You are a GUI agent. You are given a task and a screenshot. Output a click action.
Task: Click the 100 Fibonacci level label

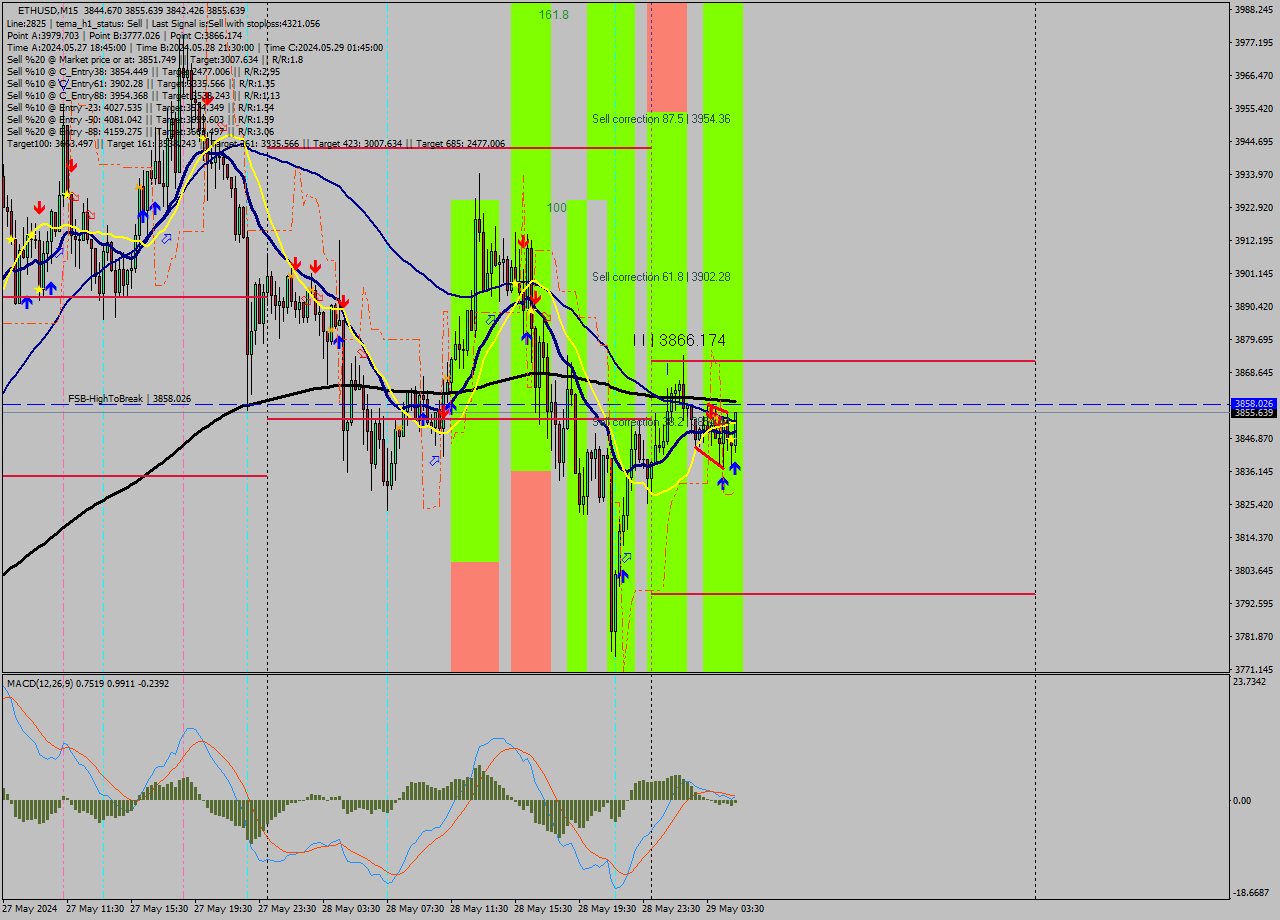pyautogui.click(x=557, y=208)
